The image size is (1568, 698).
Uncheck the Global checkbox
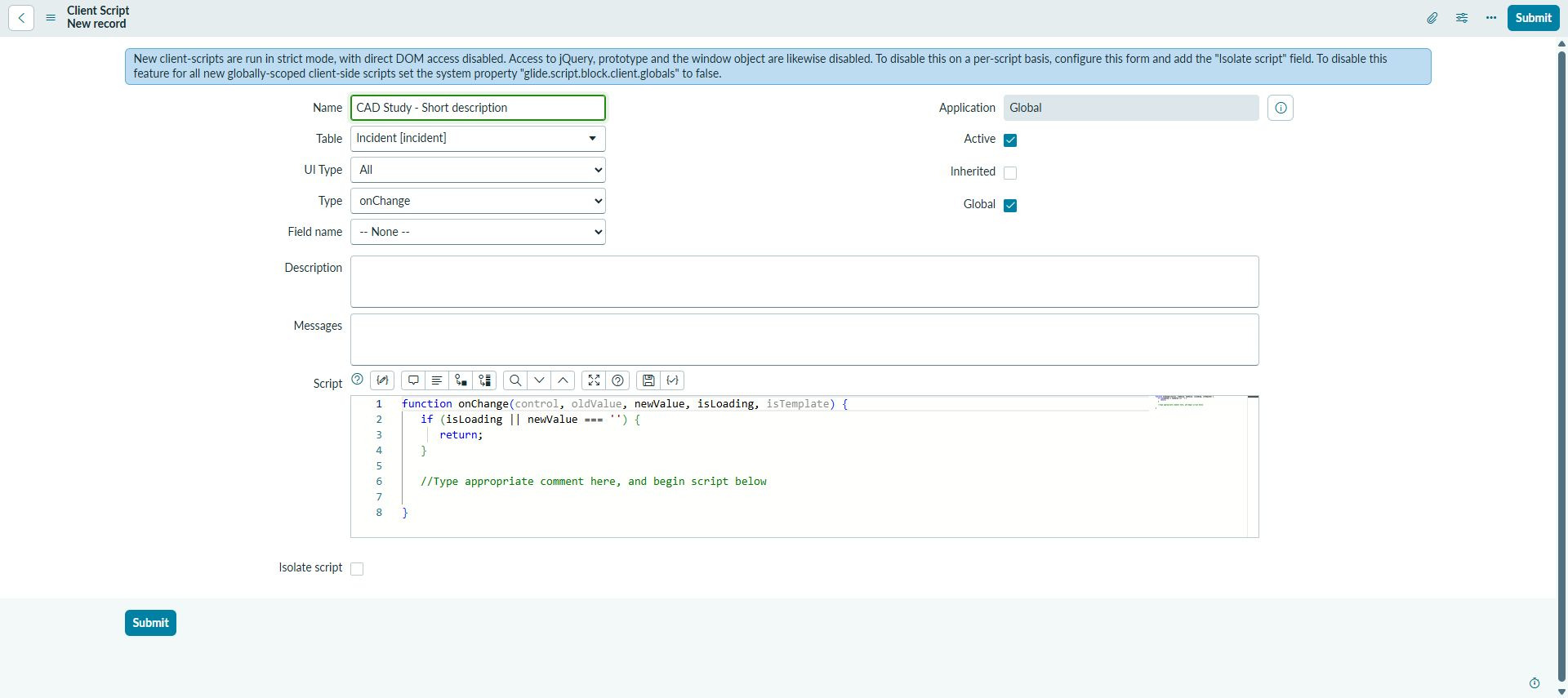click(1010, 206)
